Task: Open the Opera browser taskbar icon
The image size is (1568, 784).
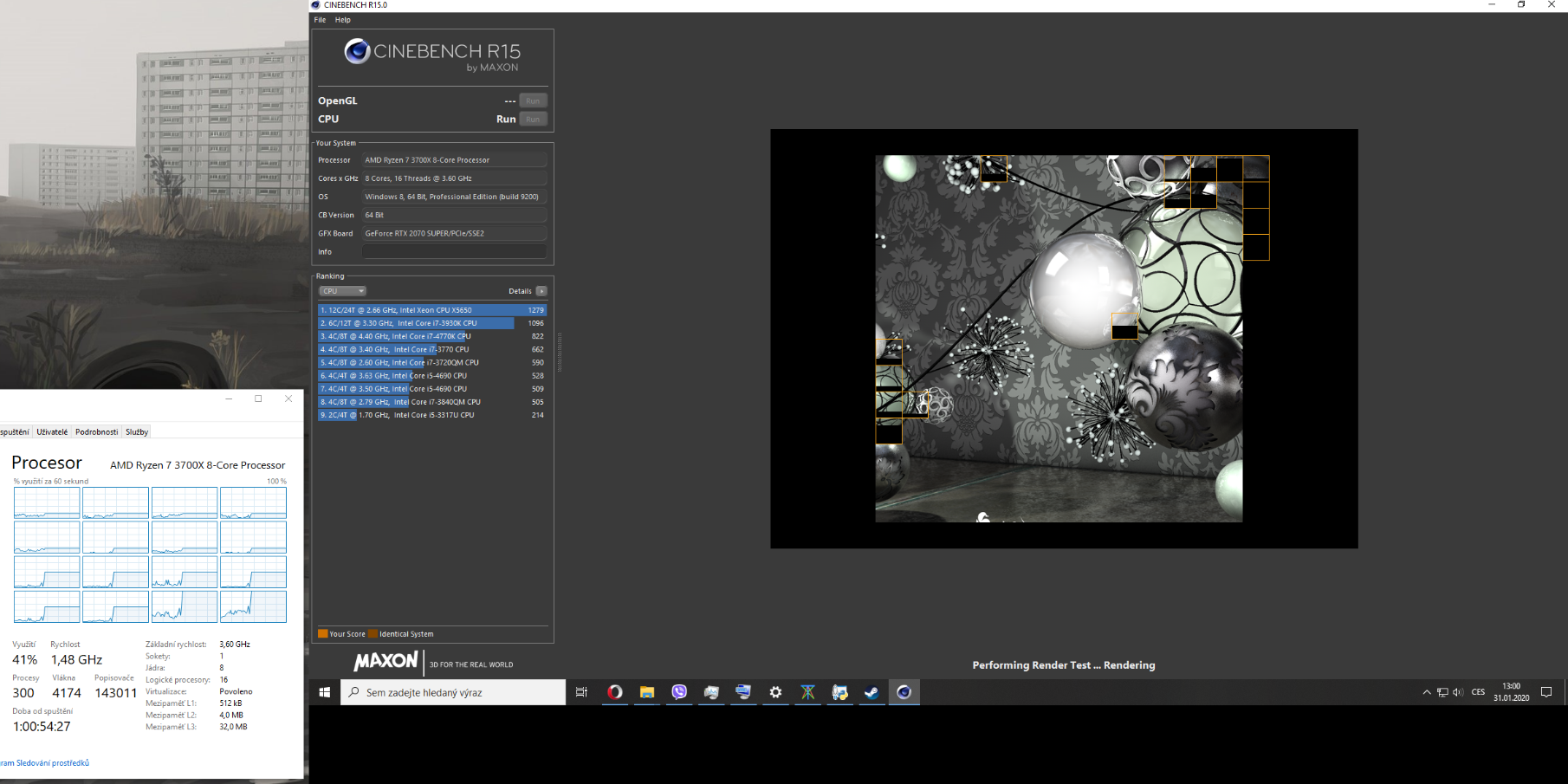Action: 614,692
